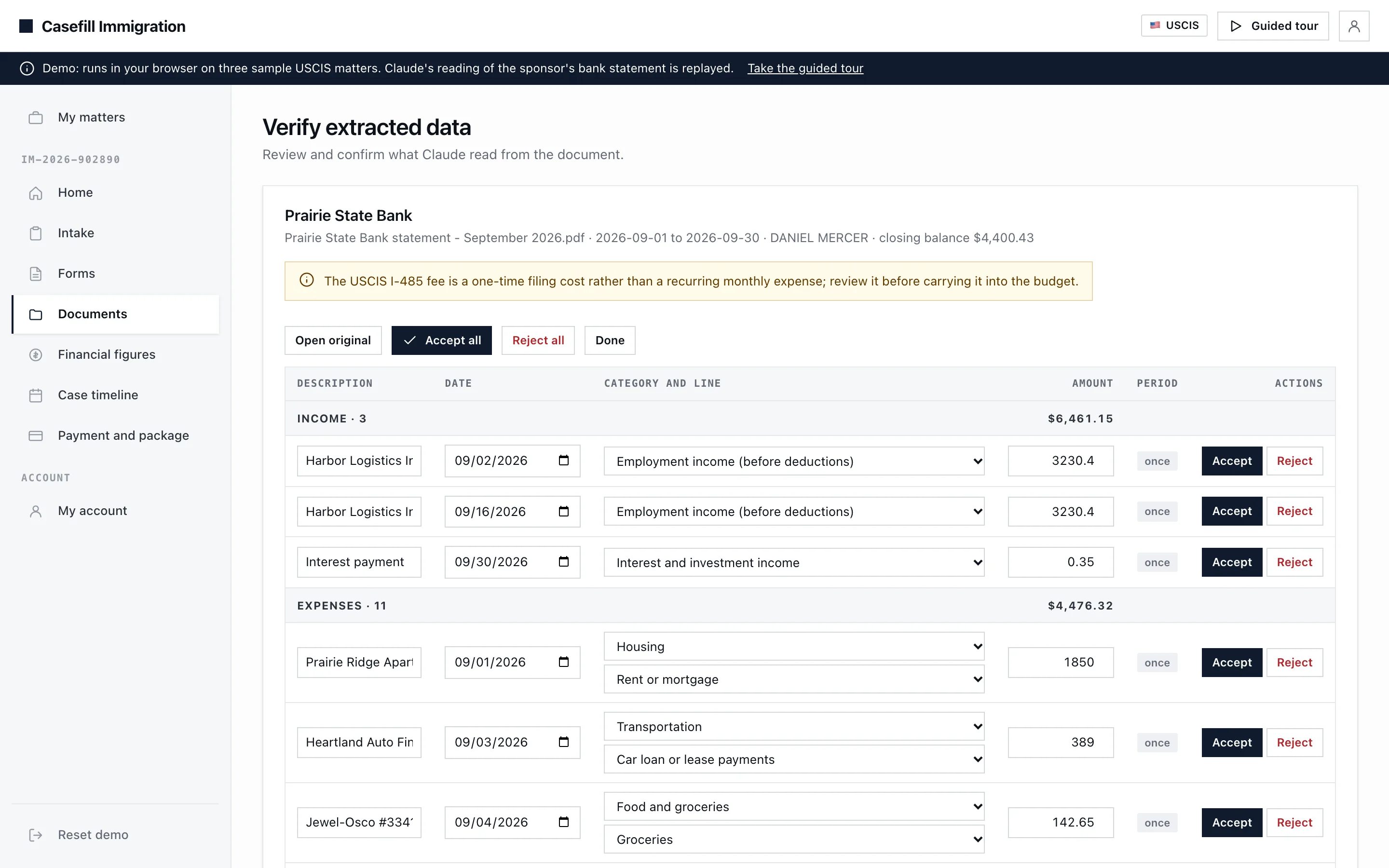Edit the 1850 amount field
Screen dimensions: 1389x868
click(1060, 662)
